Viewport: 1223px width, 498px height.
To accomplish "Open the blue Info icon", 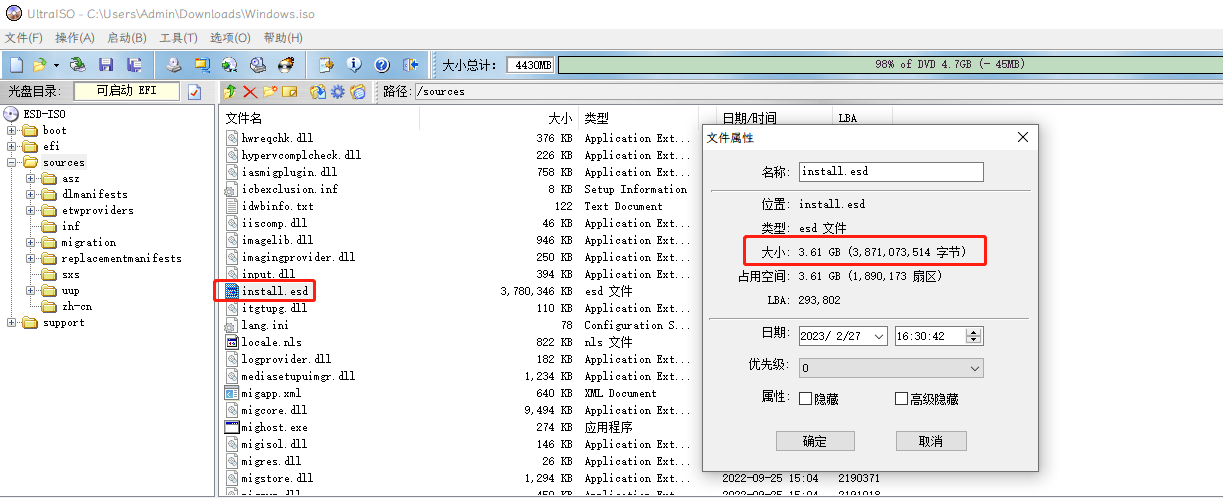I will click(354, 65).
